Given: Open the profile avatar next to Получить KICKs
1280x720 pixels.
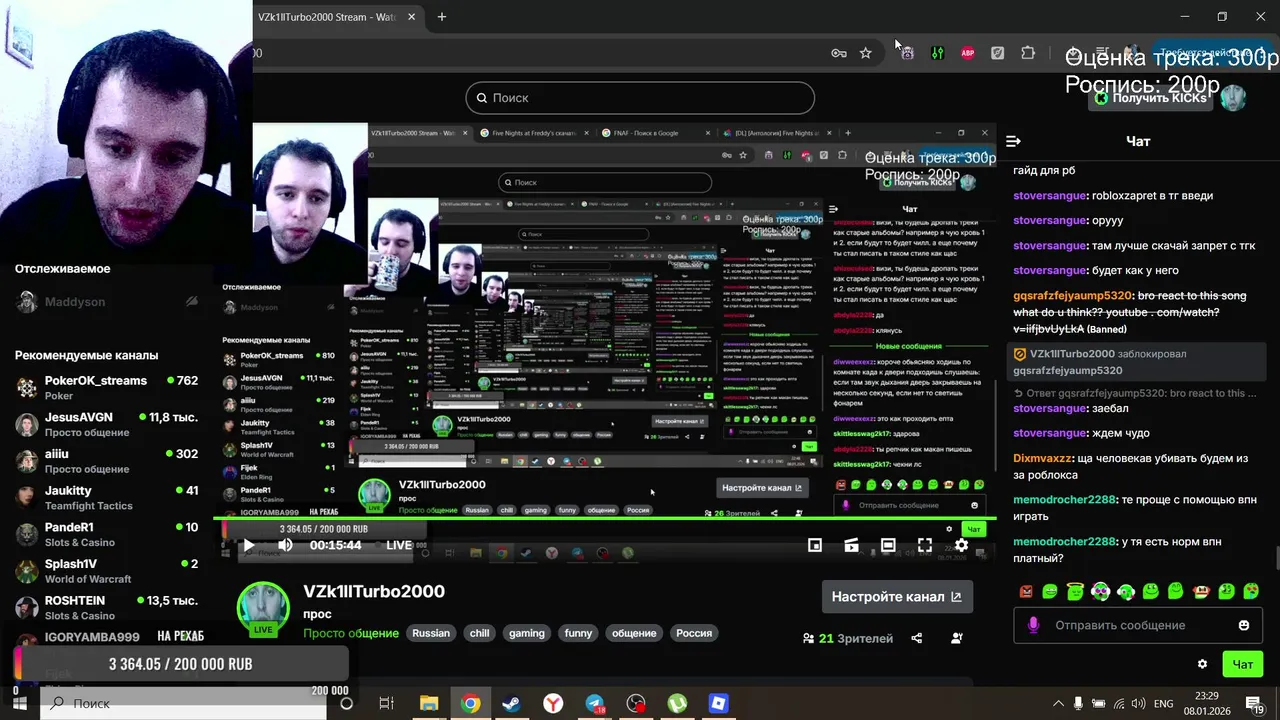Looking at the screenshot, I should click(x=1234, y=98).
